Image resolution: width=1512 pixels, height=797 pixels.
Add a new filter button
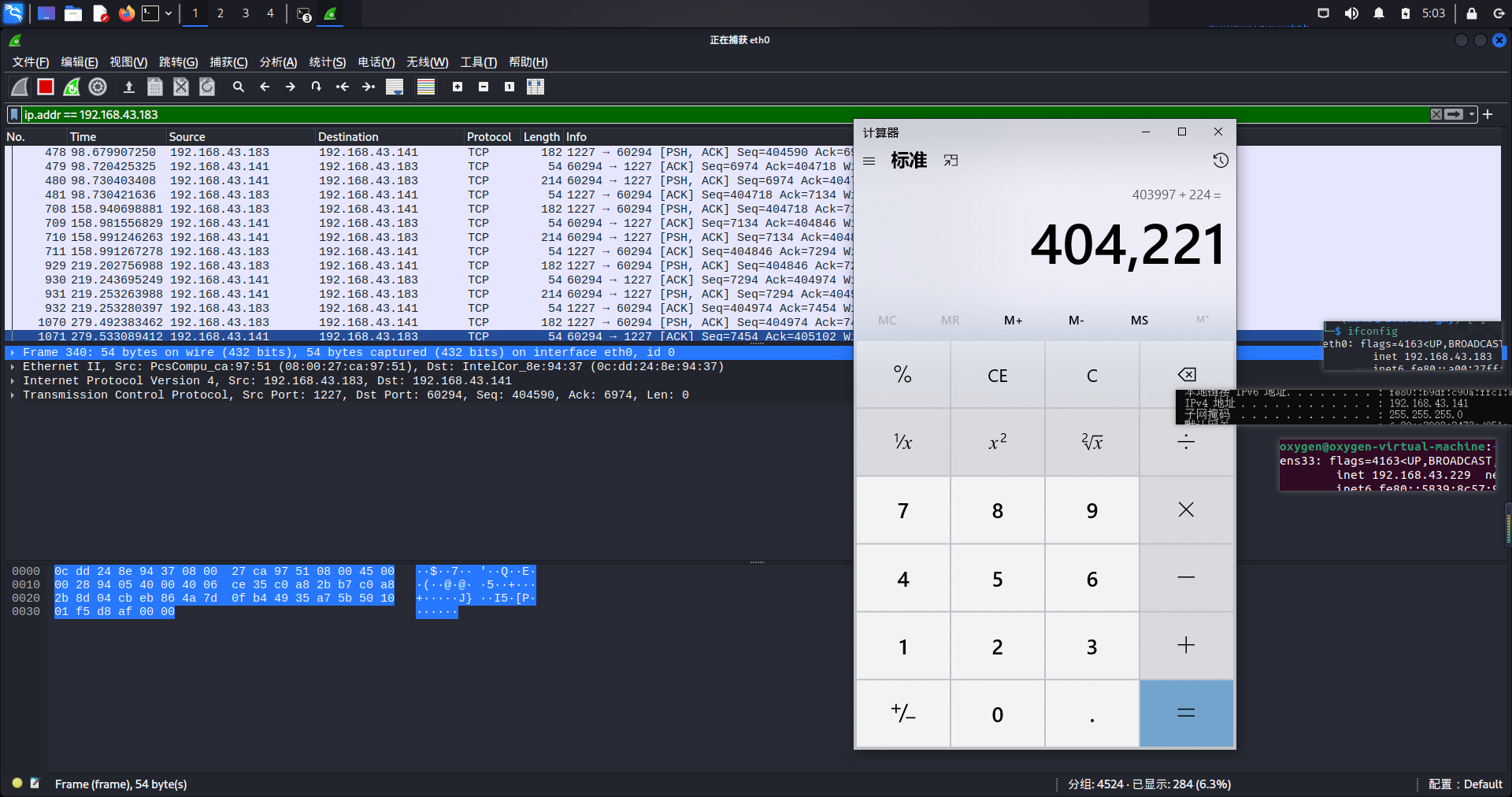click(1488, 114)
